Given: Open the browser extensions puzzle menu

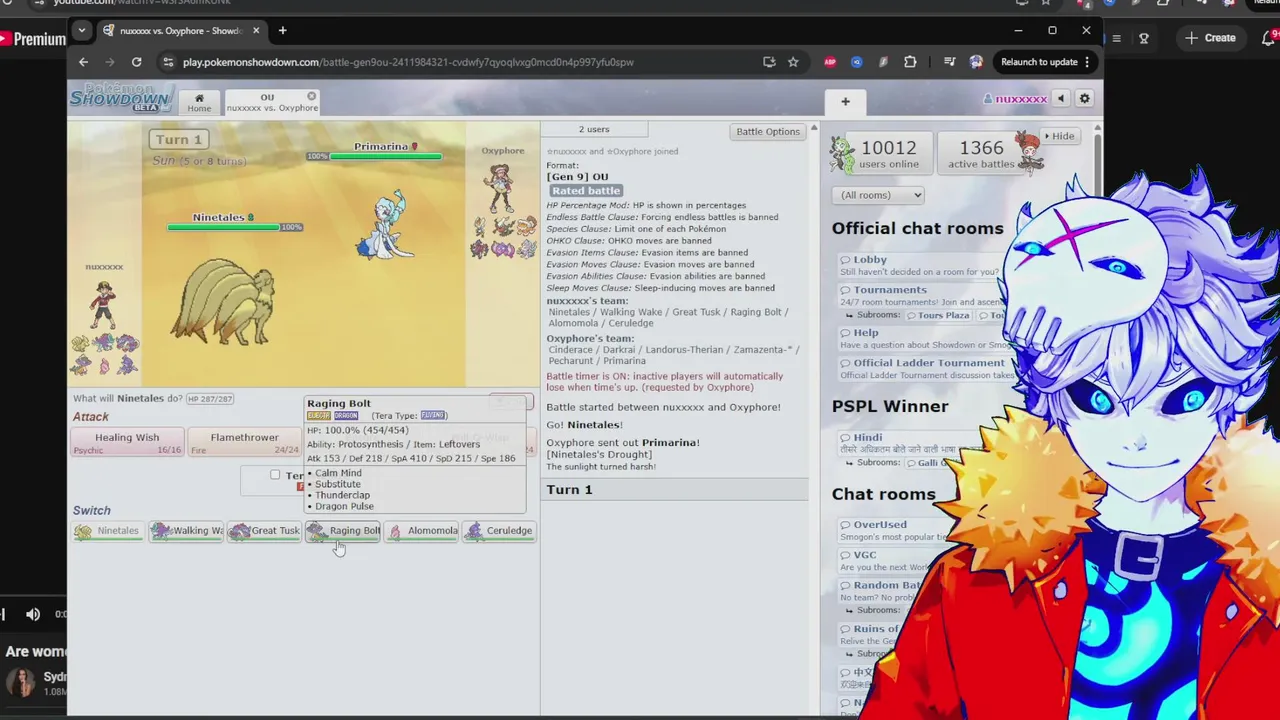Looking at the screenshot, I should tap(910, 62).
